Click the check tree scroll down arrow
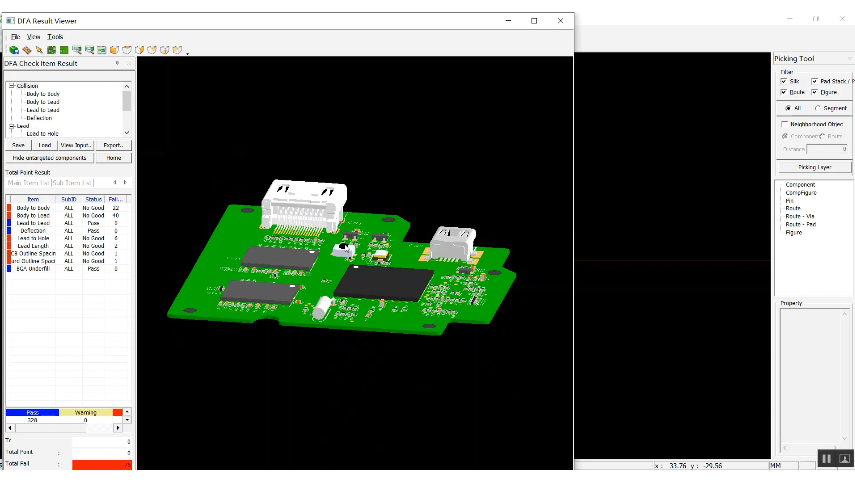Viewport: 855px width, 482px height. coord(127,132)
